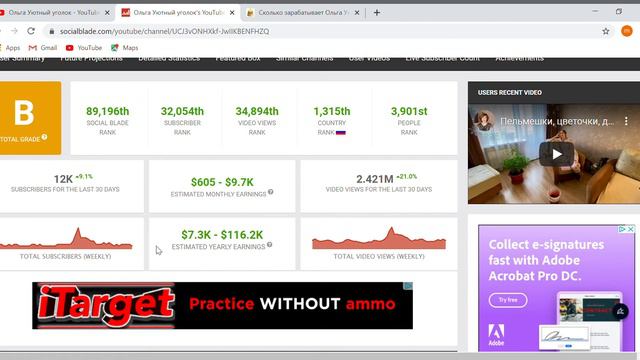This screenshot has width=640, height=360.
Task: Click yearly earnings help question icon
Action: 269,245
